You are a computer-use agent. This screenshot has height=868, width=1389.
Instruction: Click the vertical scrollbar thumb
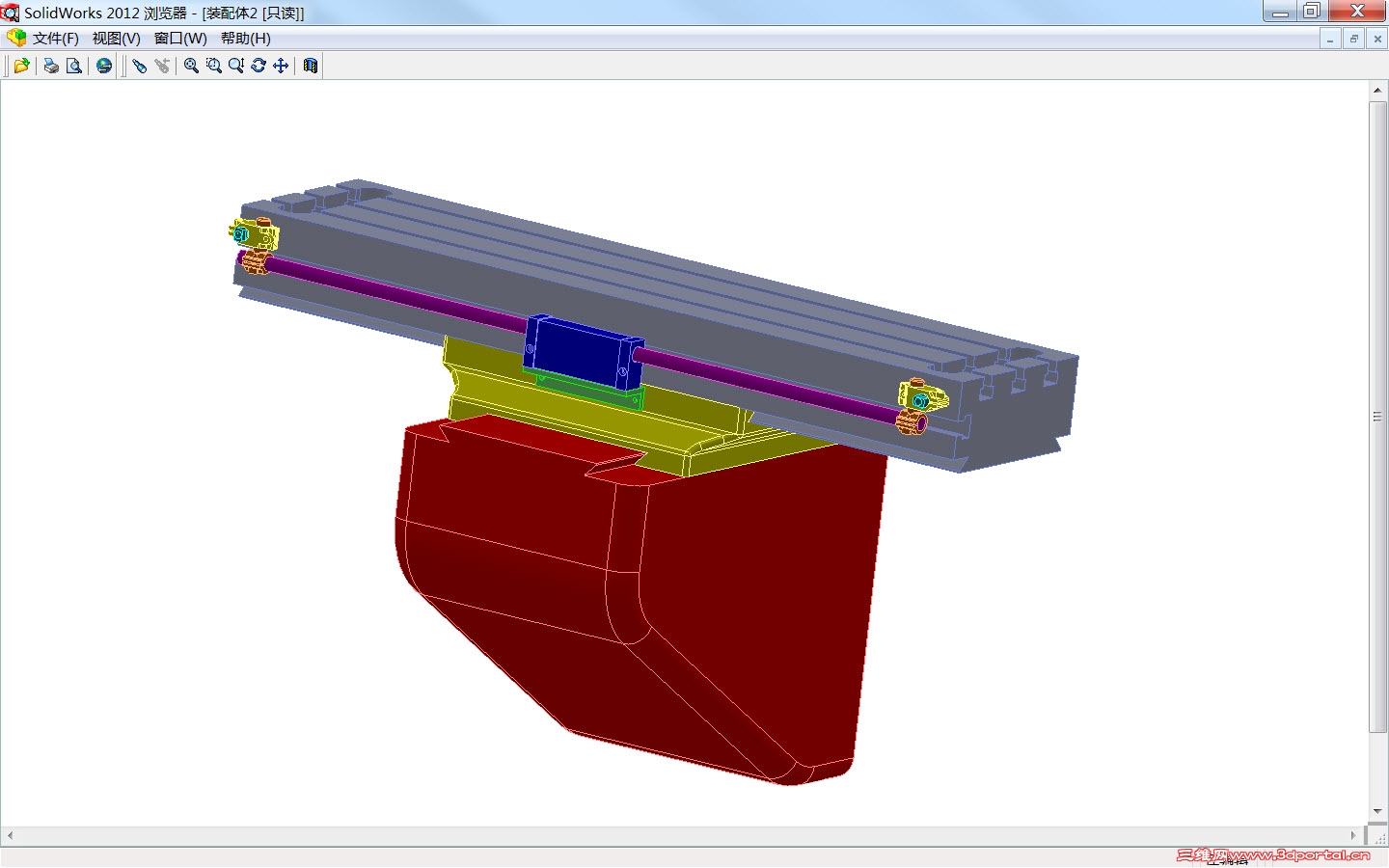pyautogui.click(x=1377, y=417)
